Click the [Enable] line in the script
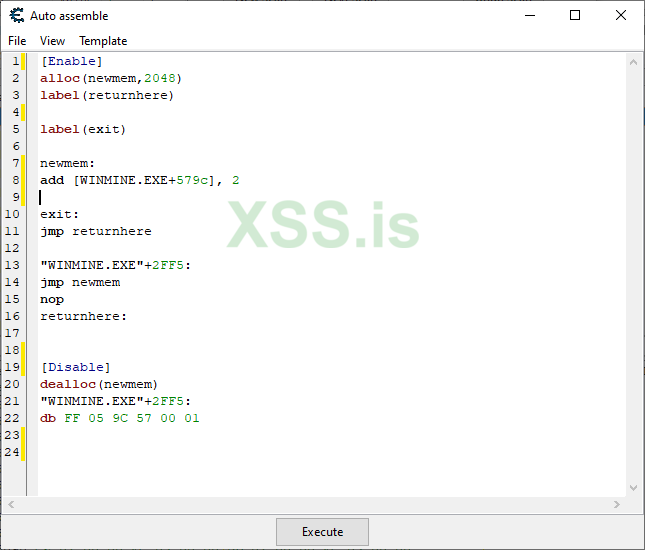This screenshot has height=550, width=645. point(71,61)
